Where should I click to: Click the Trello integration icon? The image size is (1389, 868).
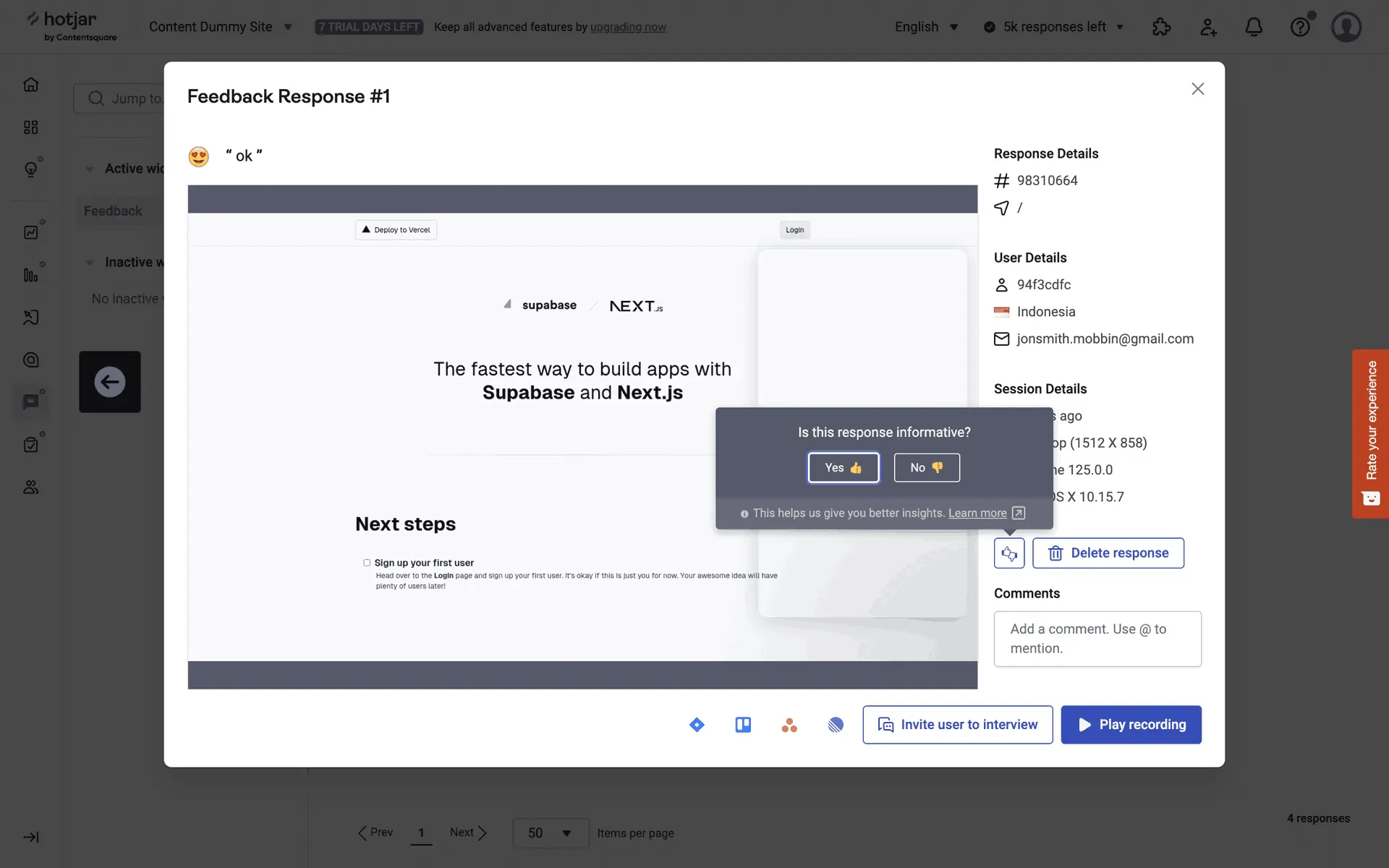pos(743,725)
